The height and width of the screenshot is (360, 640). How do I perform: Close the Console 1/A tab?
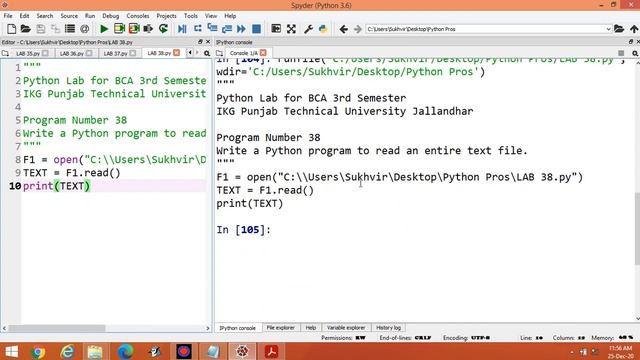pos(263,53)
